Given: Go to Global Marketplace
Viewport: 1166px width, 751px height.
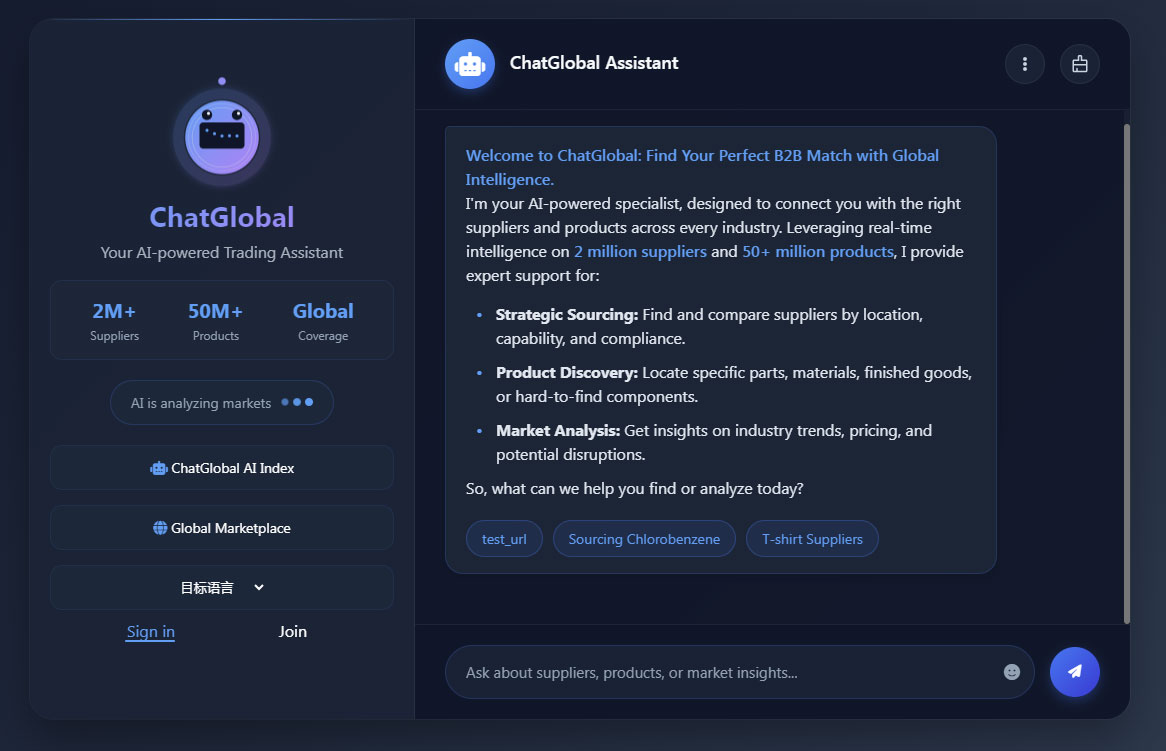Looking at the screenshot, I should tap(231, 528).
